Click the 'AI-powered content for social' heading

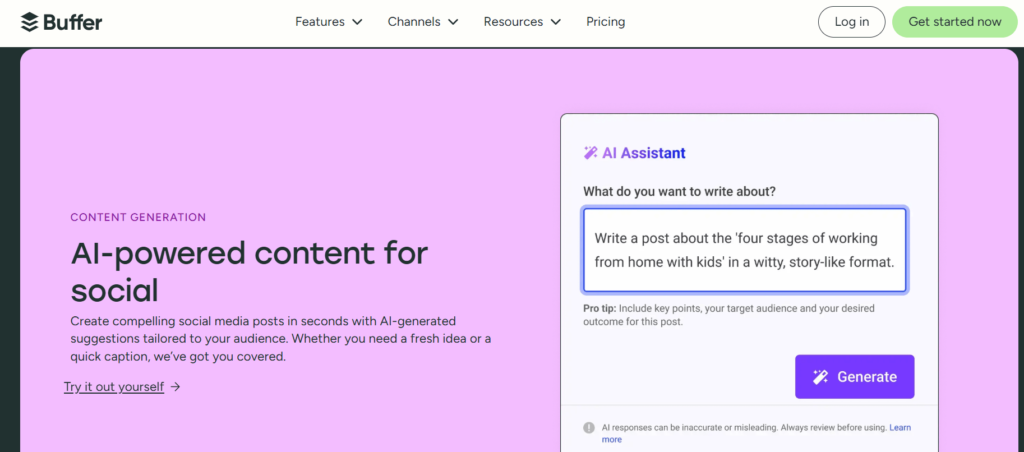[x=250, y=272]
